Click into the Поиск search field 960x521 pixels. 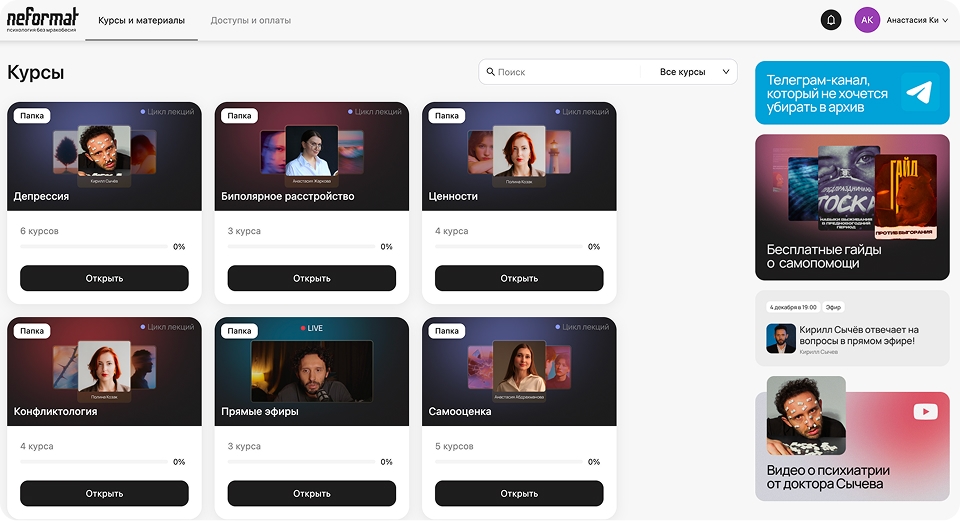tap(565, 72)
